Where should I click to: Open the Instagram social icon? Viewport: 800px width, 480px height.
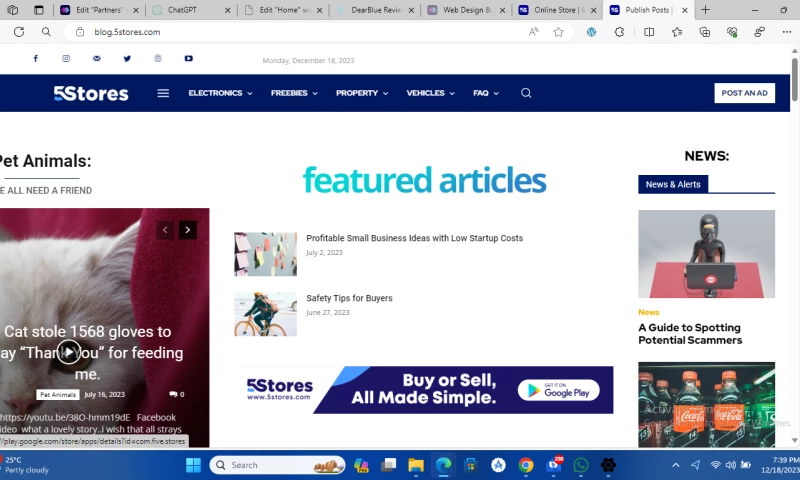pos(66,58)
